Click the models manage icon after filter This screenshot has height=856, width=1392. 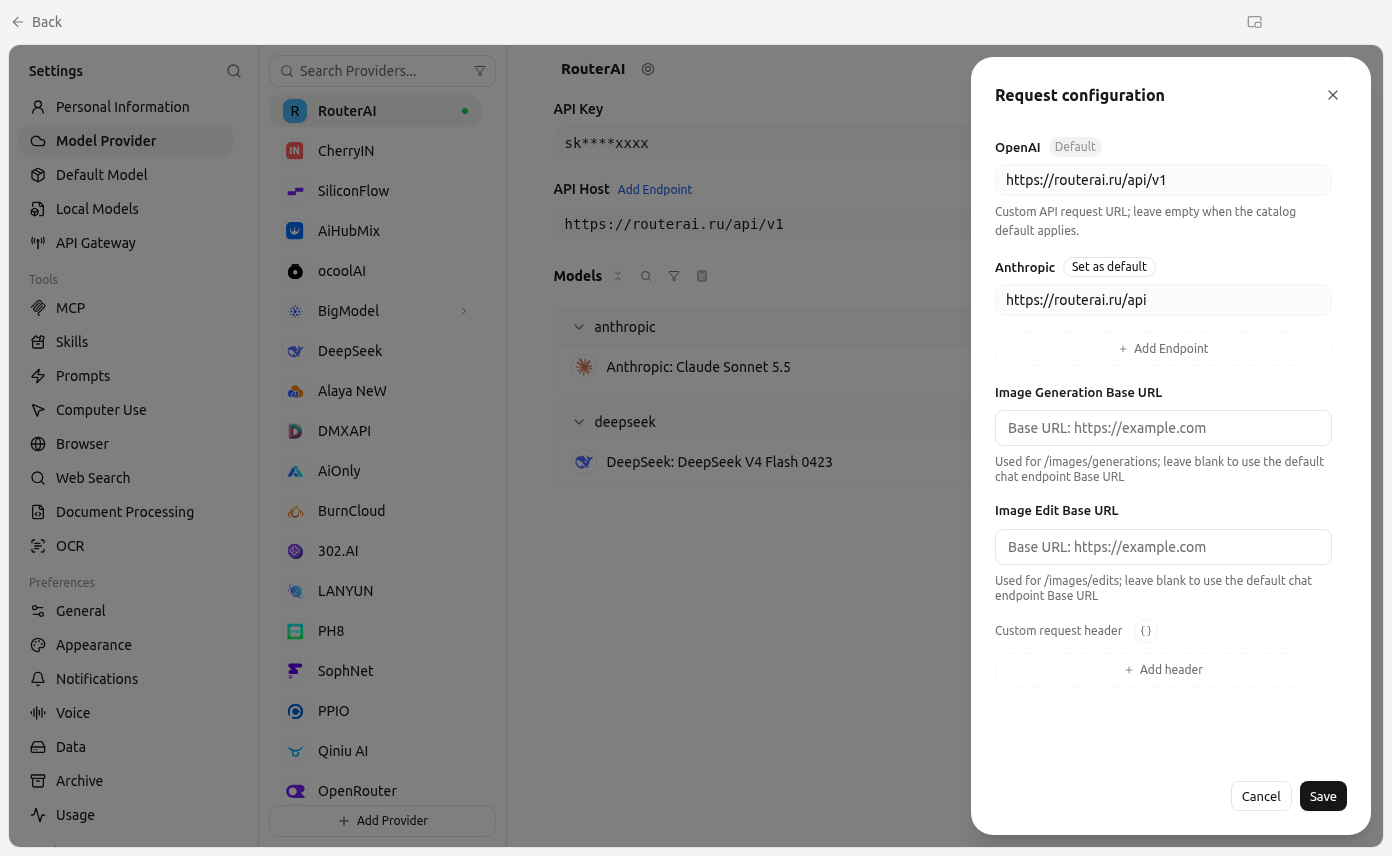(x=702, y=276)
